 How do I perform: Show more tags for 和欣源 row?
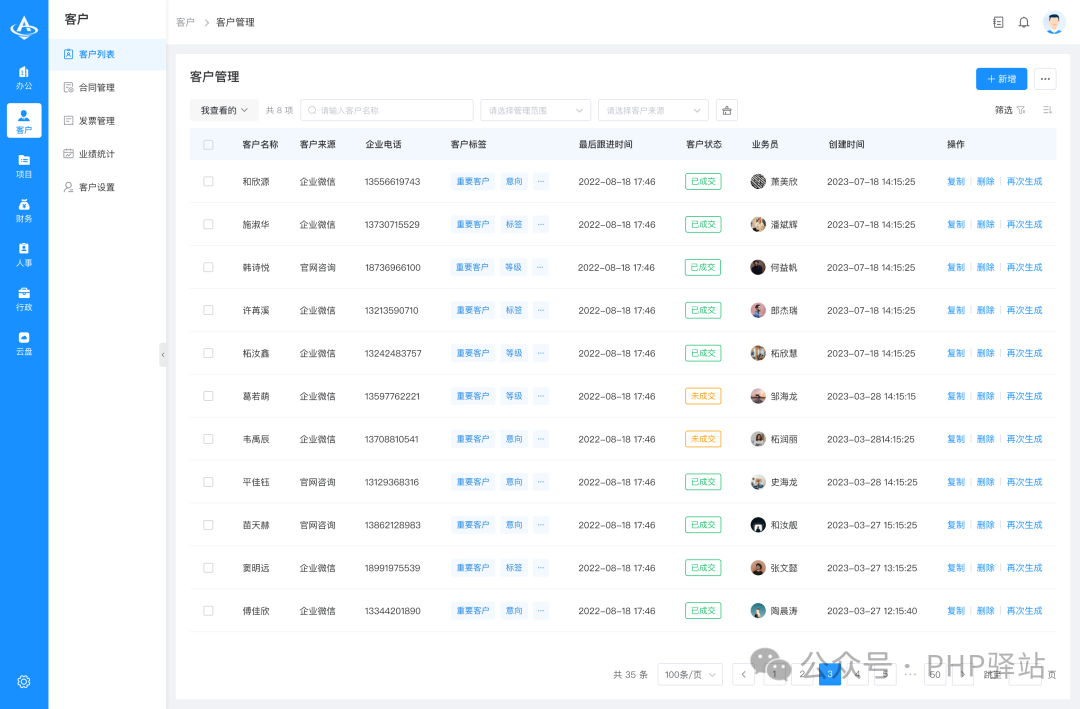pos(541,181)
